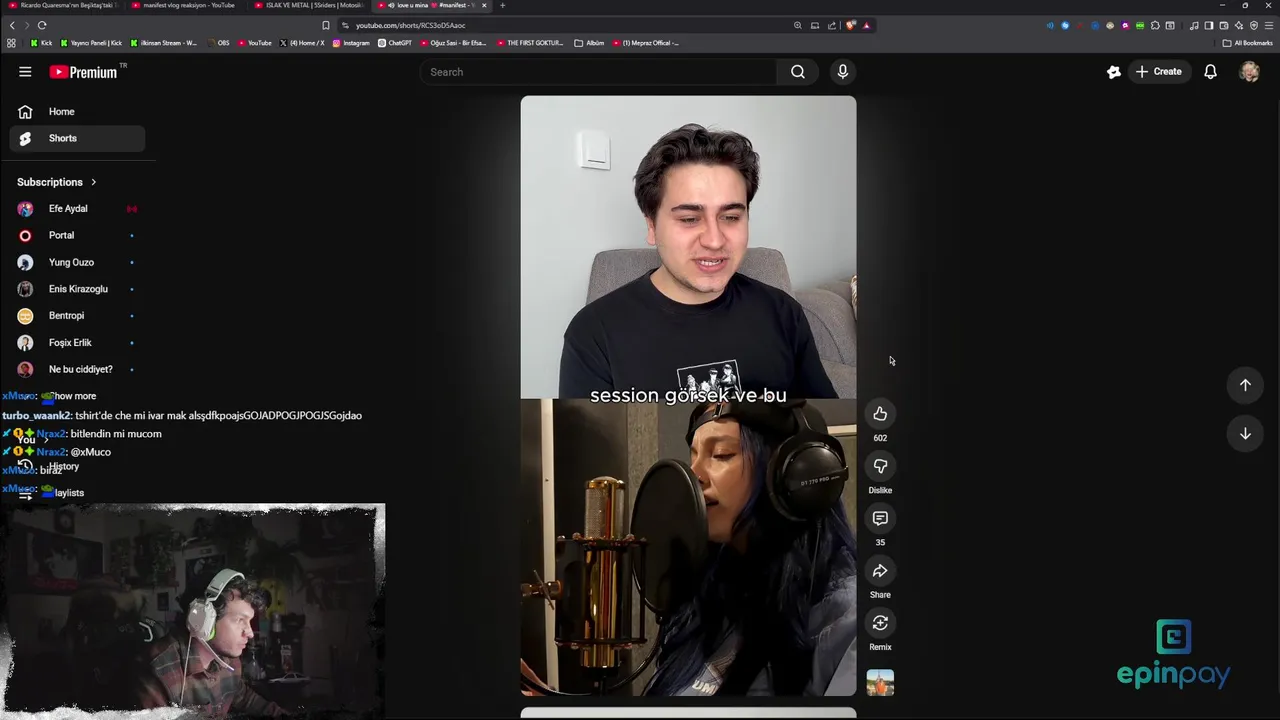This screenshot has height=720, width=1280.
Task: Open the YouTube bookmark
Action: point(254,43)
